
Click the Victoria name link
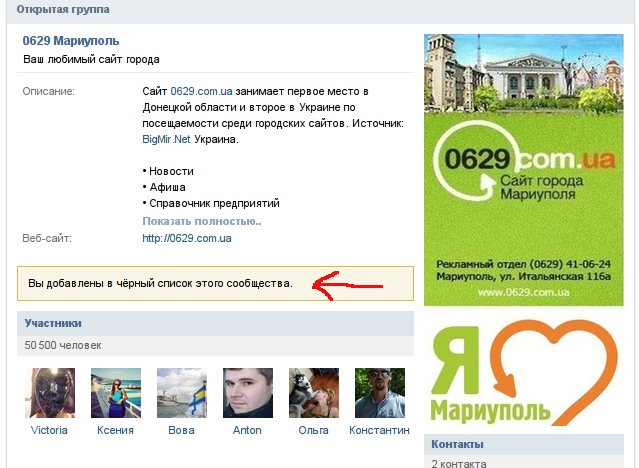click(49, 430)
